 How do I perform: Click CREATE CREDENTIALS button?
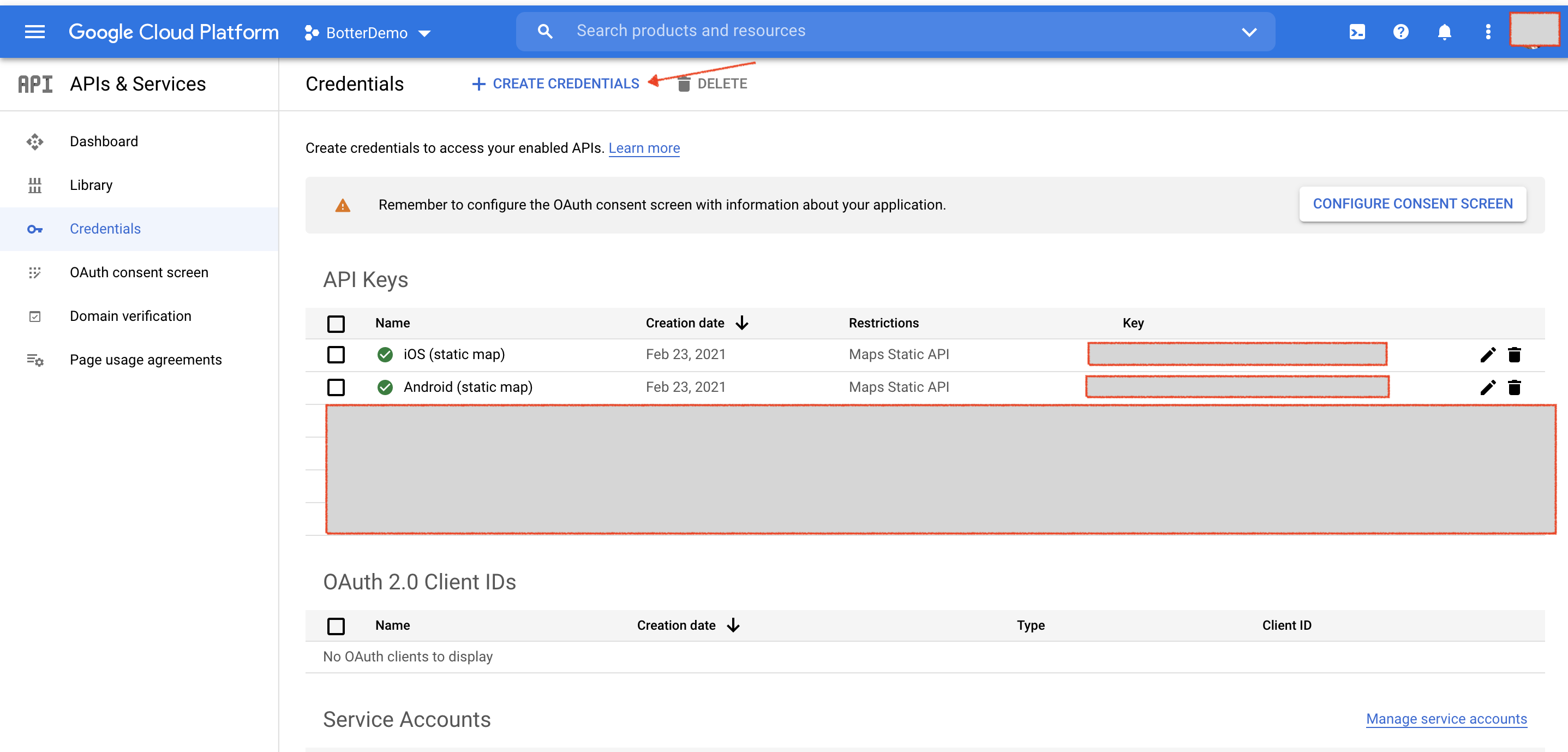pyautogui.click(x=556, y=83)
